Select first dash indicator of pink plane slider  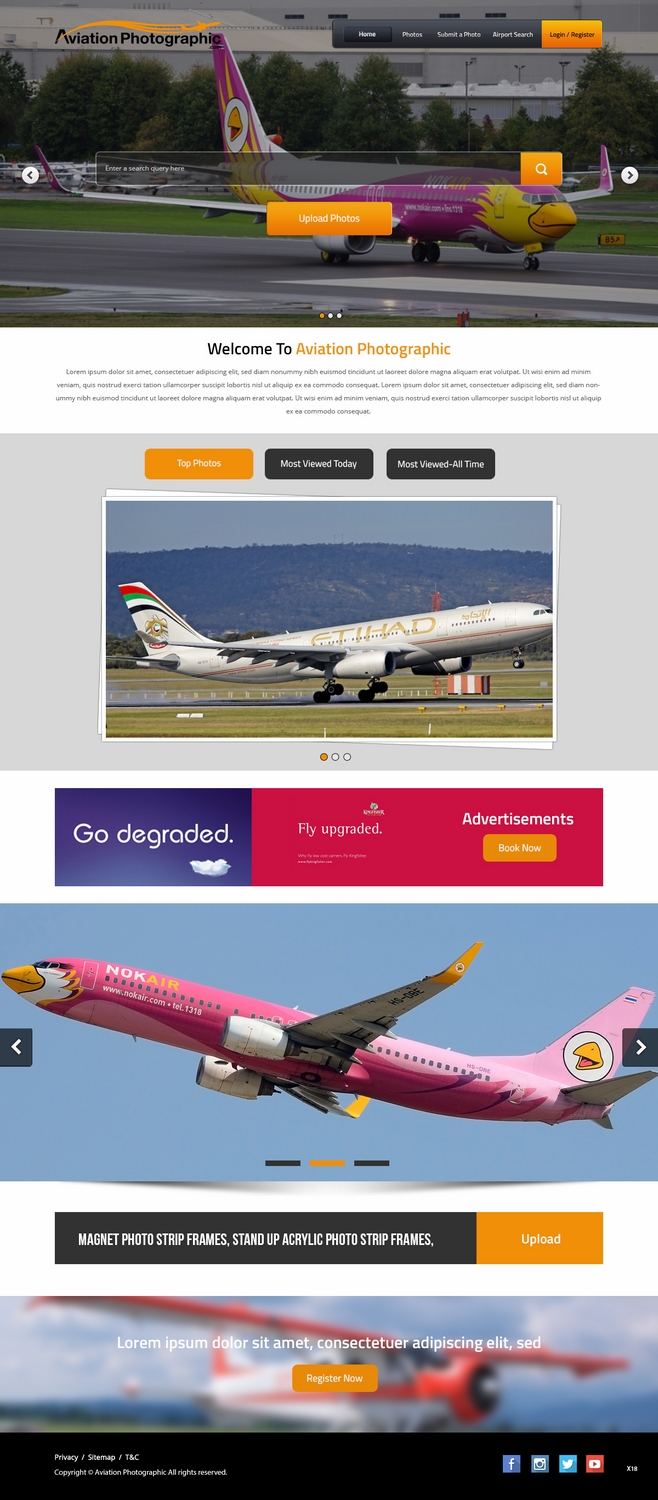283,1163
